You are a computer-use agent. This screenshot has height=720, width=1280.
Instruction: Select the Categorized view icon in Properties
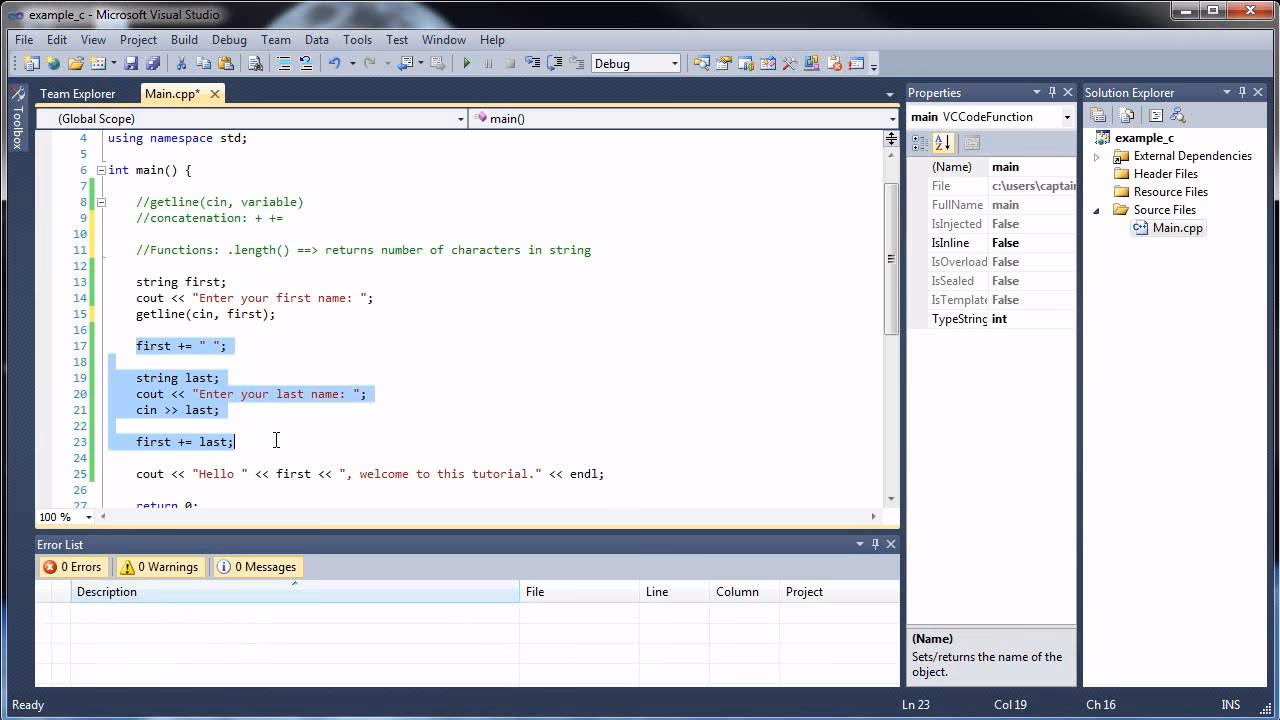click(x=917, y=142)
